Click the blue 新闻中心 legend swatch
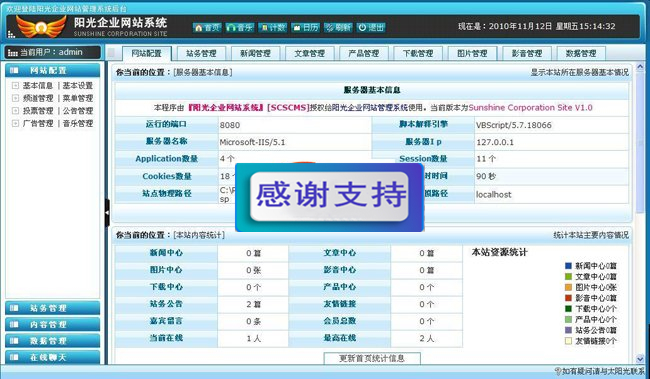The image size is (650, 379). pyautogui.click(x=568, y=266)
